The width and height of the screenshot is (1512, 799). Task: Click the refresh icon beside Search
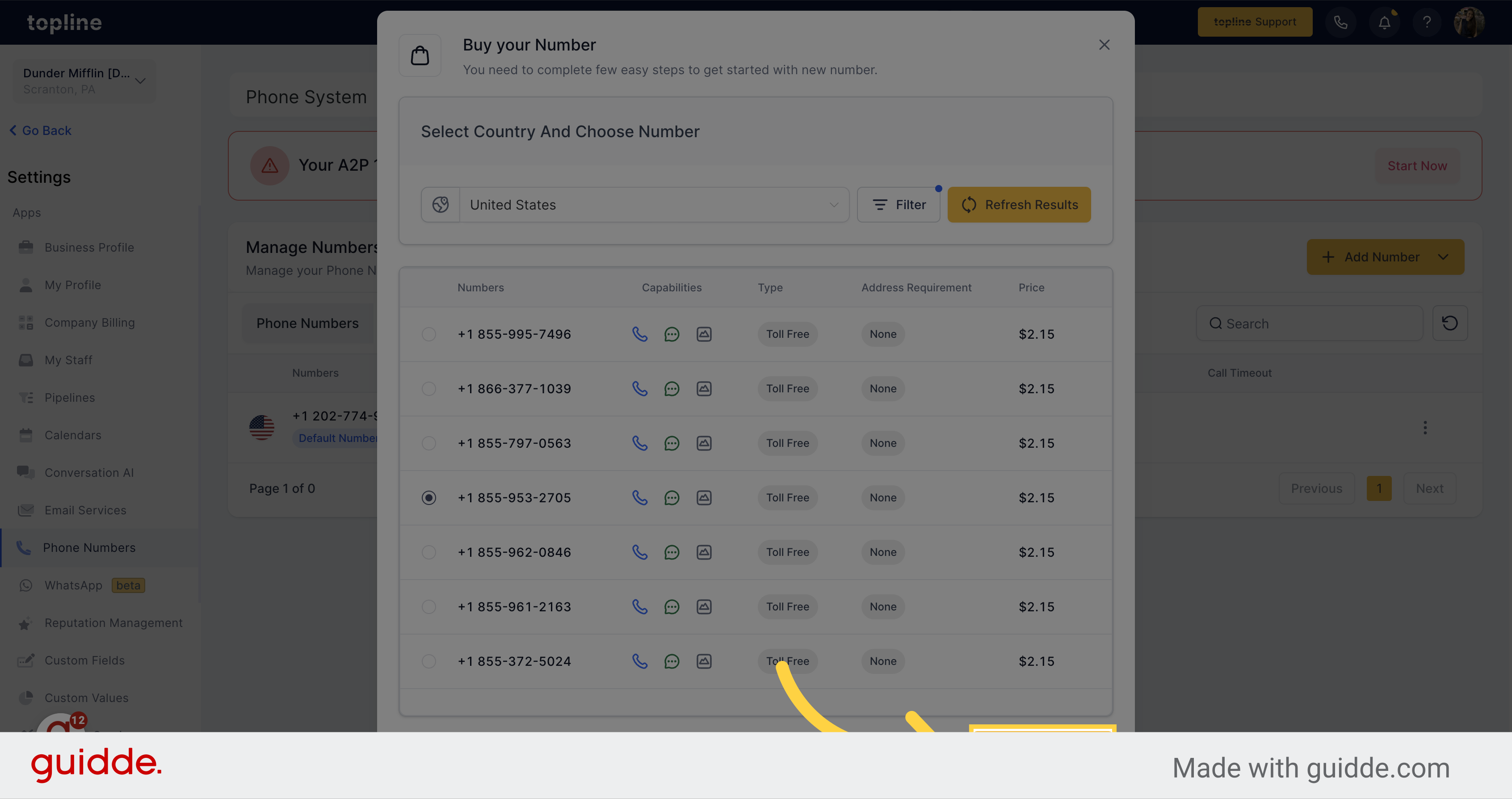point(1450,323)
